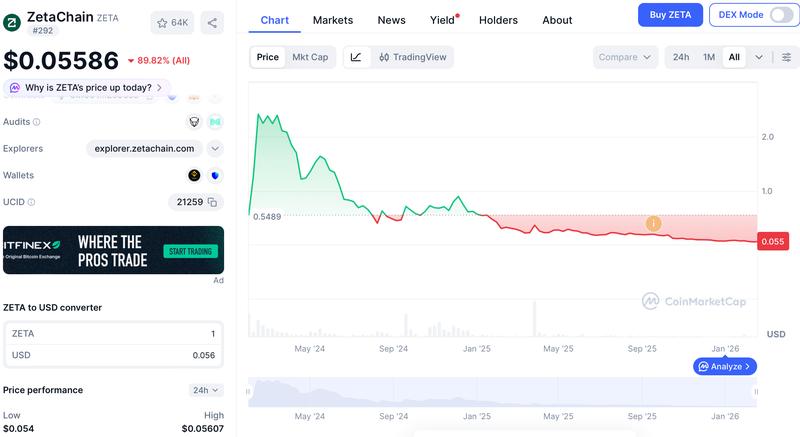Show info tooltip beside Audits
Screen dimensions: 800x437
tap(36, 122)
